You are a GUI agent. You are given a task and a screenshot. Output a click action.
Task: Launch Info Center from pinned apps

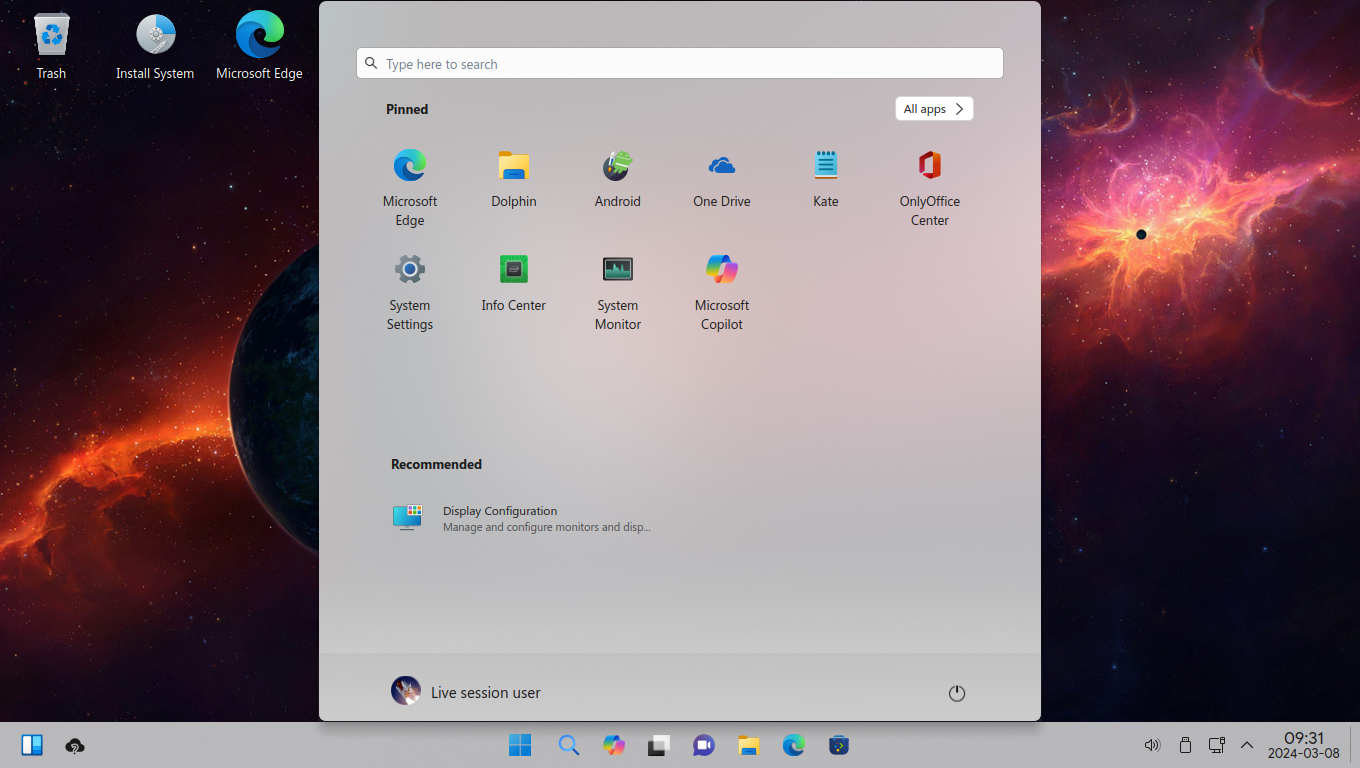point(514,282)
